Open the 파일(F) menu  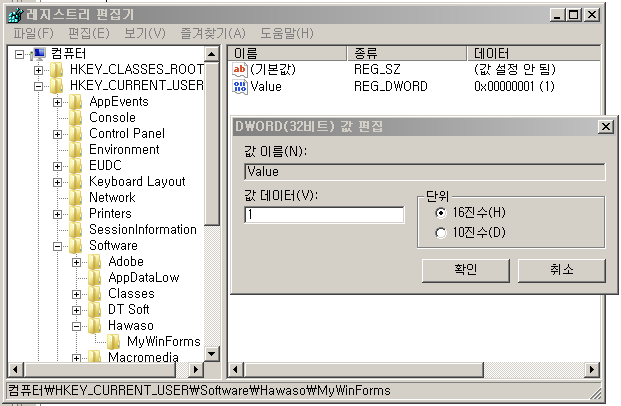(33, 33)
